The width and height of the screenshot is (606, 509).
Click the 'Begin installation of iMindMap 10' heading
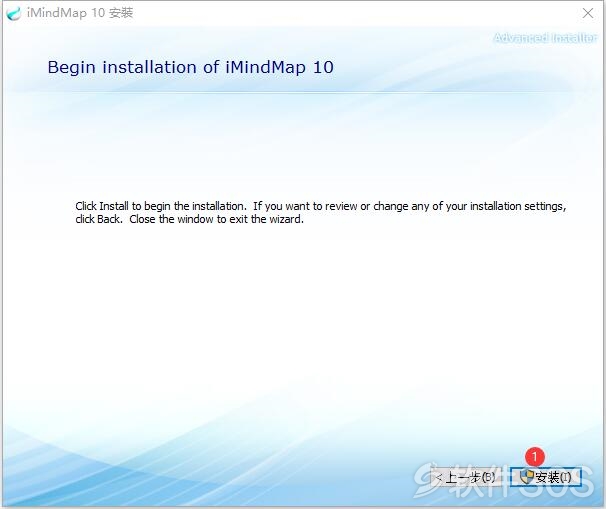pos(191,67)
